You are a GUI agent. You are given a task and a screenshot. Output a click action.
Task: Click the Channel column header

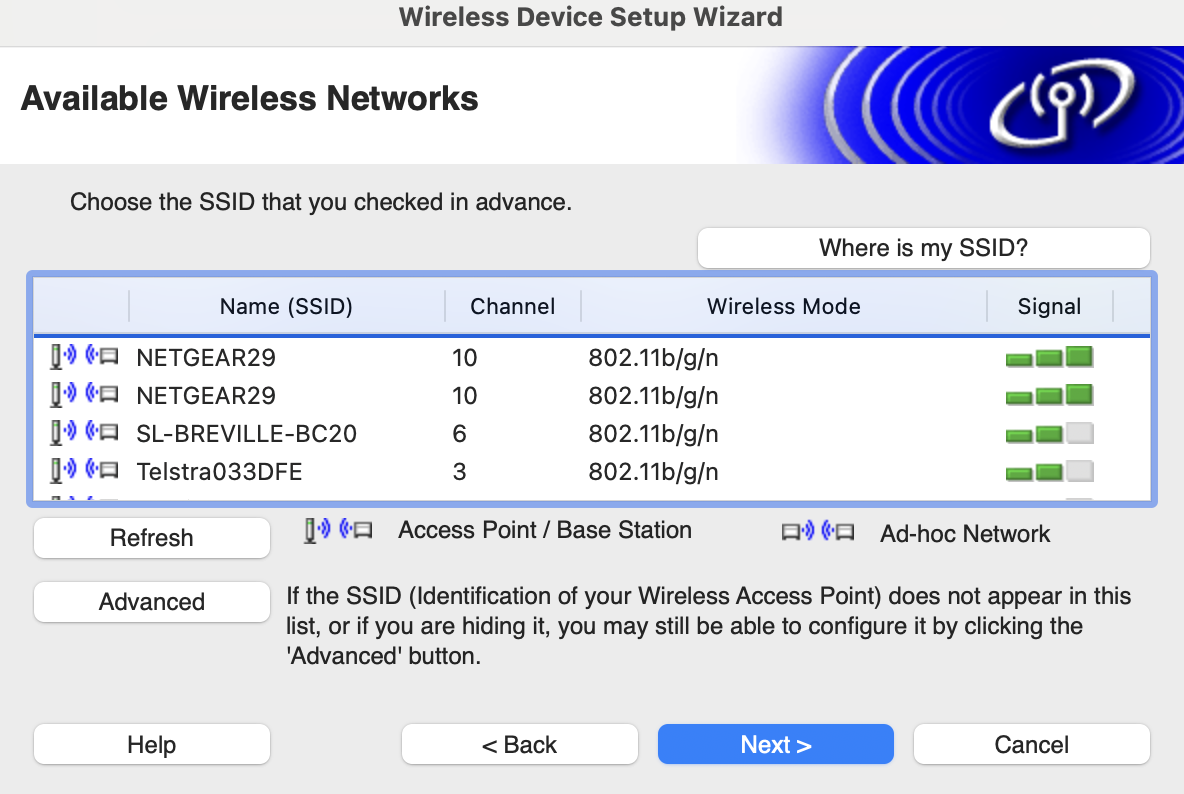(x=511, y=306)
